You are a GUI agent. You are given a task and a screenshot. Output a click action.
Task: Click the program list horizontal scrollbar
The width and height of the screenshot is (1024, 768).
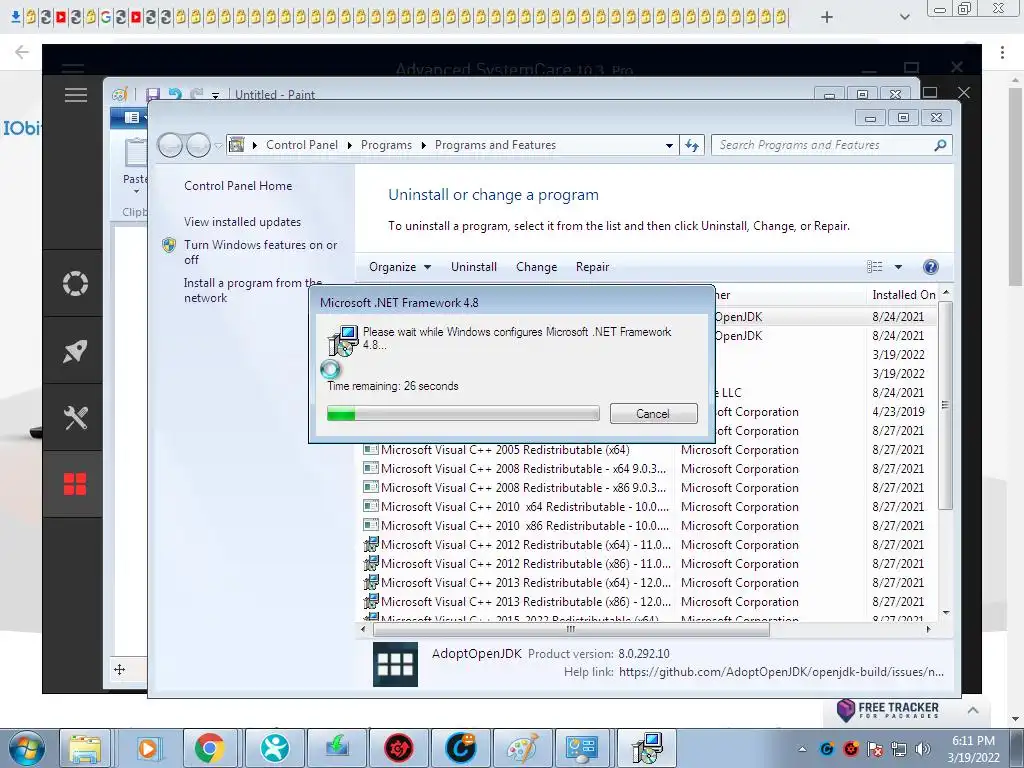coord(571,630)
